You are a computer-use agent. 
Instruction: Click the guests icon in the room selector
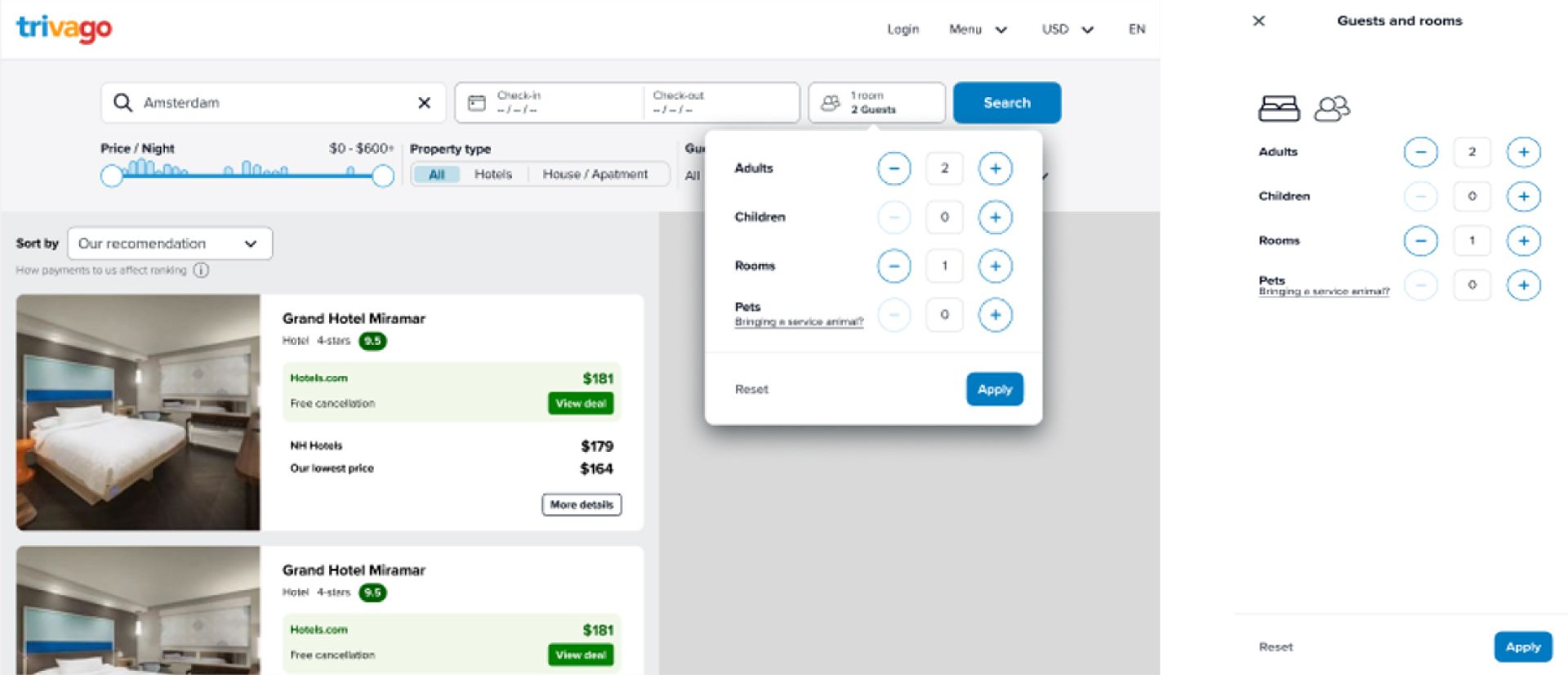tap(830, 103)
